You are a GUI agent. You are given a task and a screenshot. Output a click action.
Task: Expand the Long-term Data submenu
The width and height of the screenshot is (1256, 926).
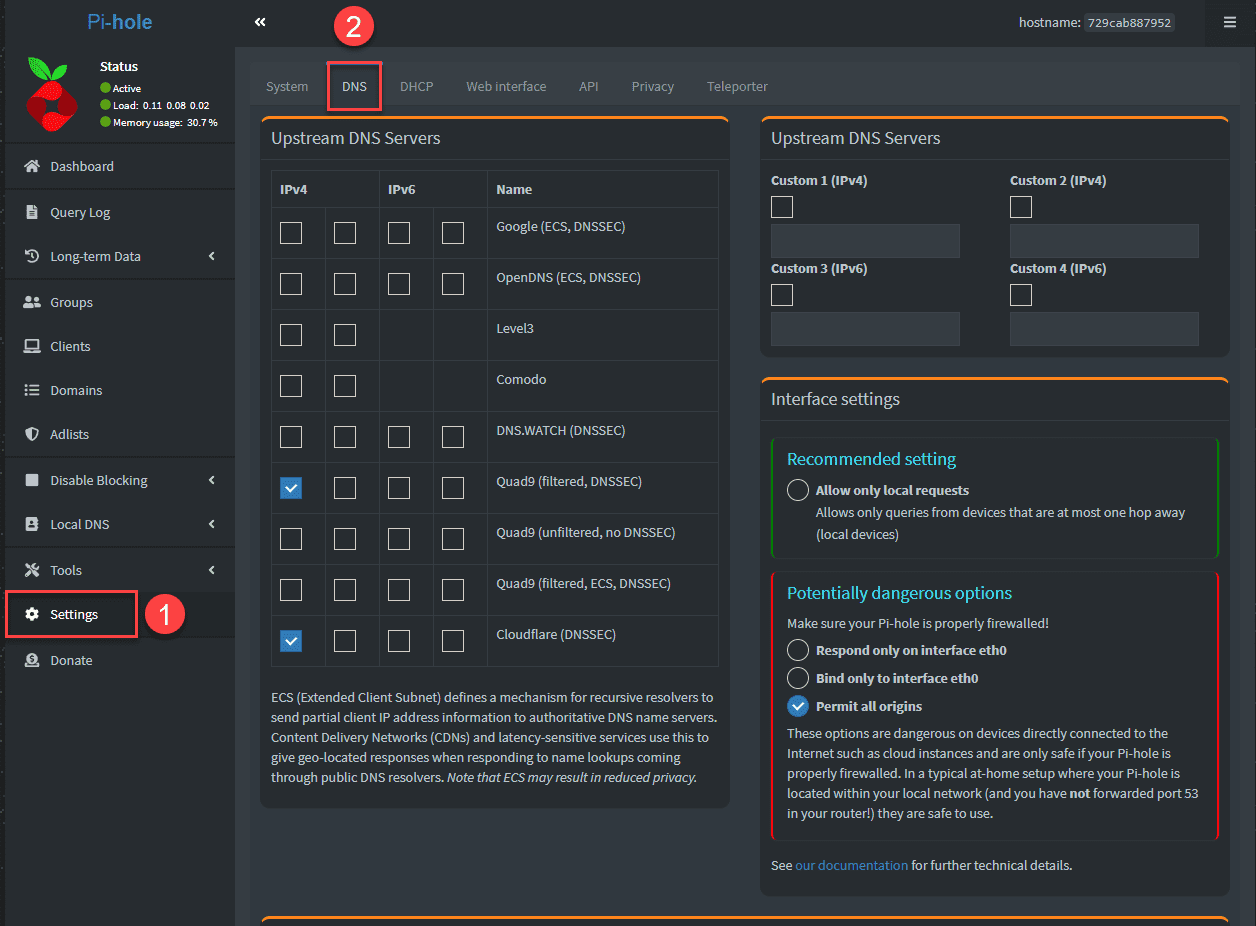(212, 256)
